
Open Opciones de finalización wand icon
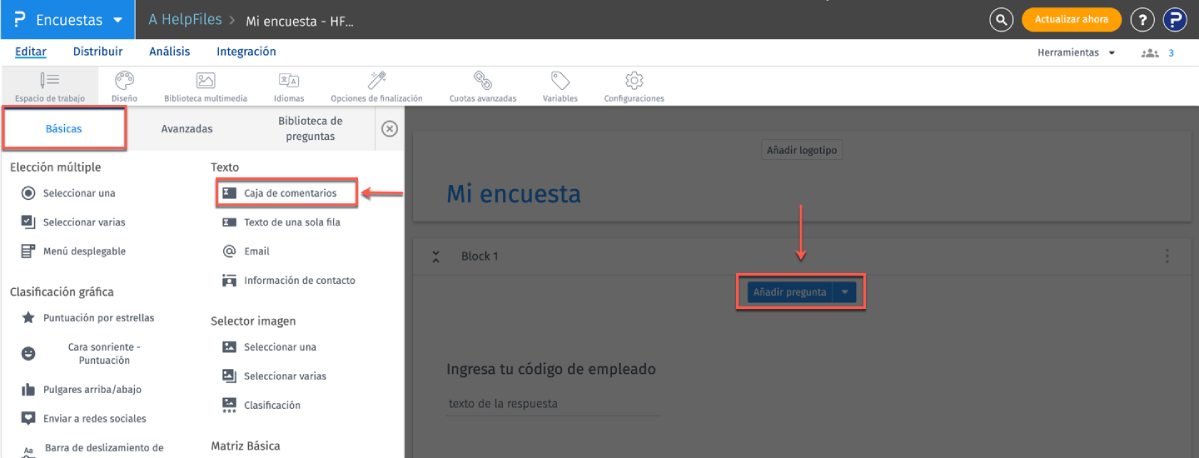376,80
